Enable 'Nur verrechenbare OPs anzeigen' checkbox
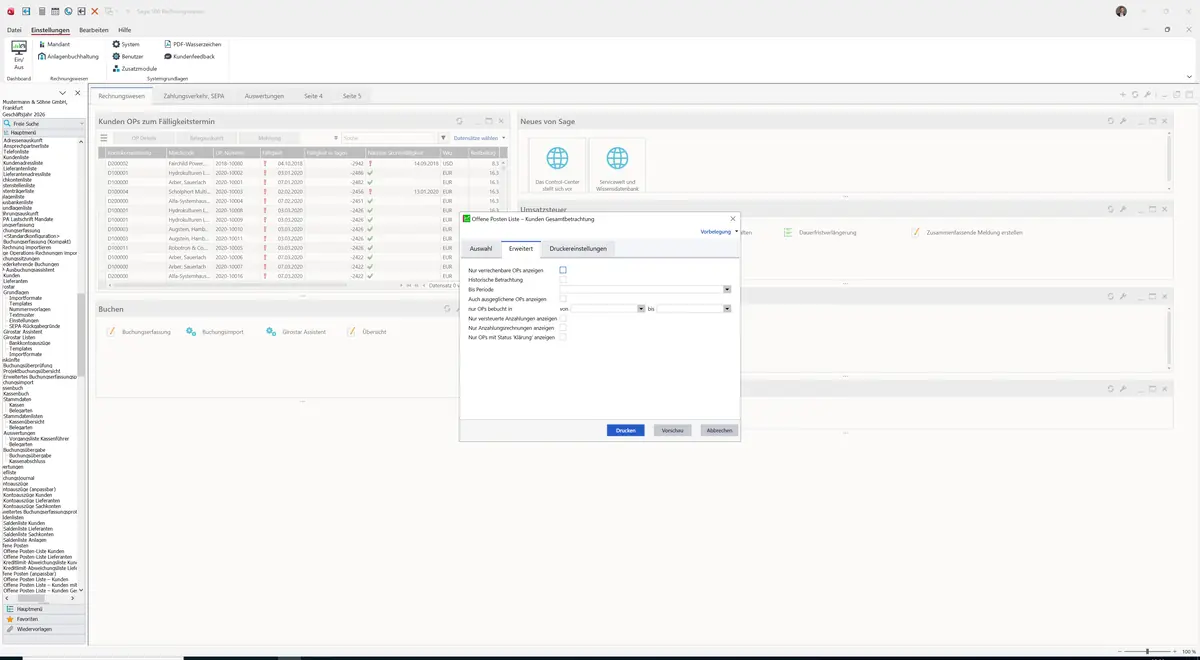 pyautogui.click(x=563, y=270)
